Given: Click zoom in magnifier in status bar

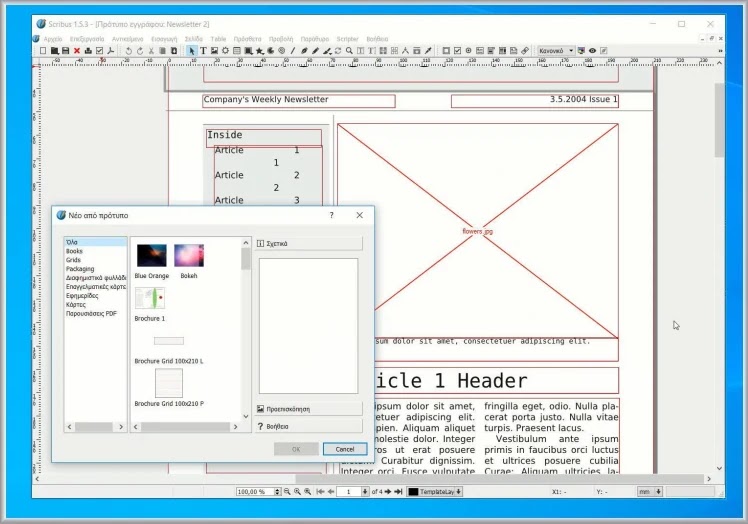Looking at the screenshot, I should (308, 492).
